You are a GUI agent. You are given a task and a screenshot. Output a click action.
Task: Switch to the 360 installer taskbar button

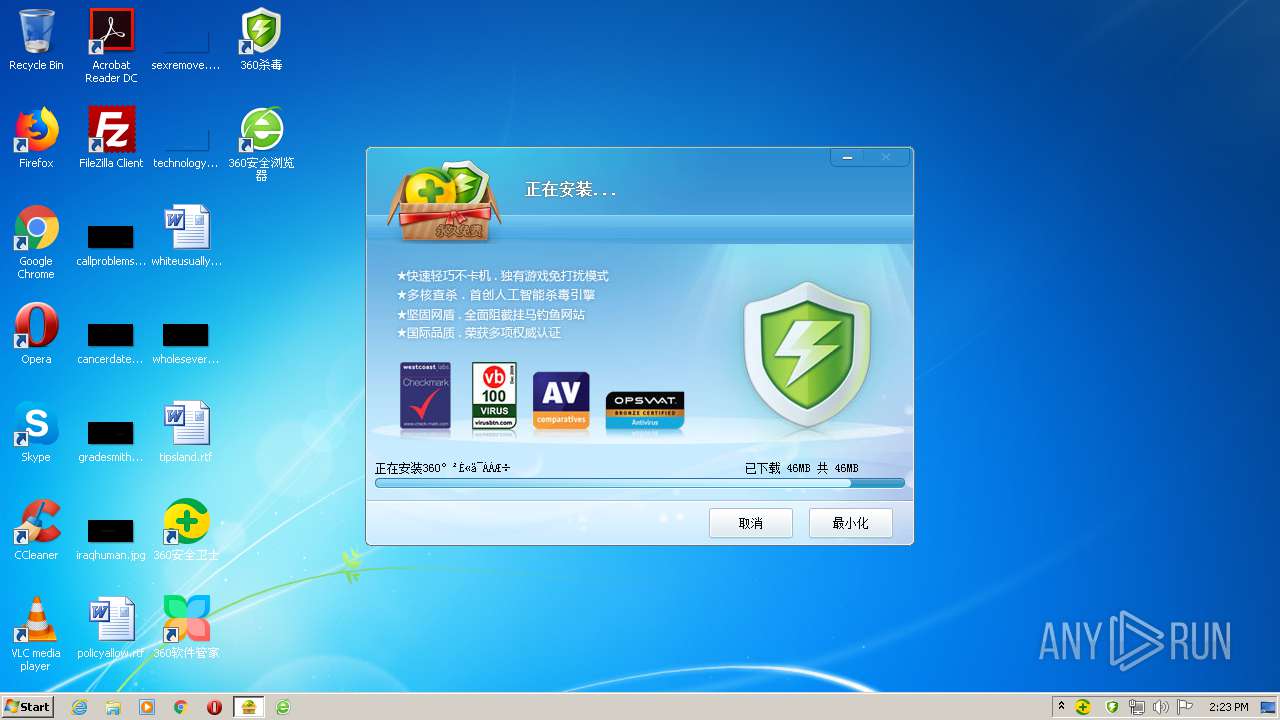249,707
